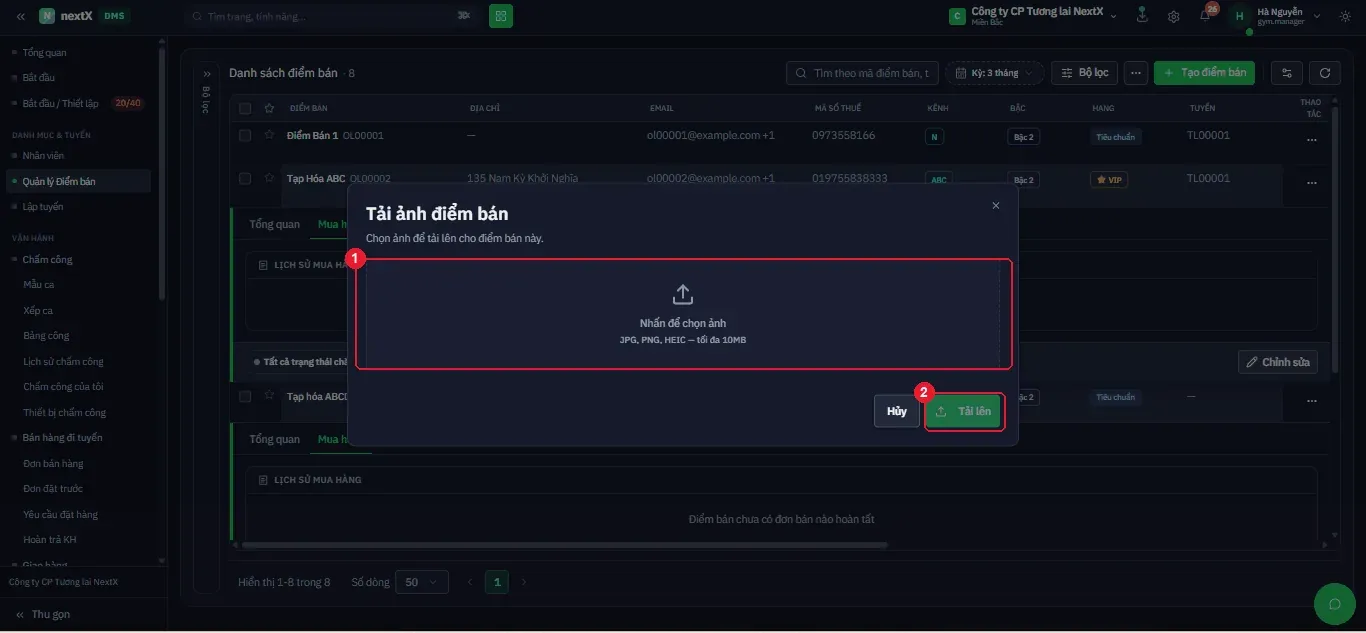The height and width of the screenshot is (633, 1366).
Task: Cancel the dialog with the Hủy button
Action: pyautogui.click(x=896, y=411)
